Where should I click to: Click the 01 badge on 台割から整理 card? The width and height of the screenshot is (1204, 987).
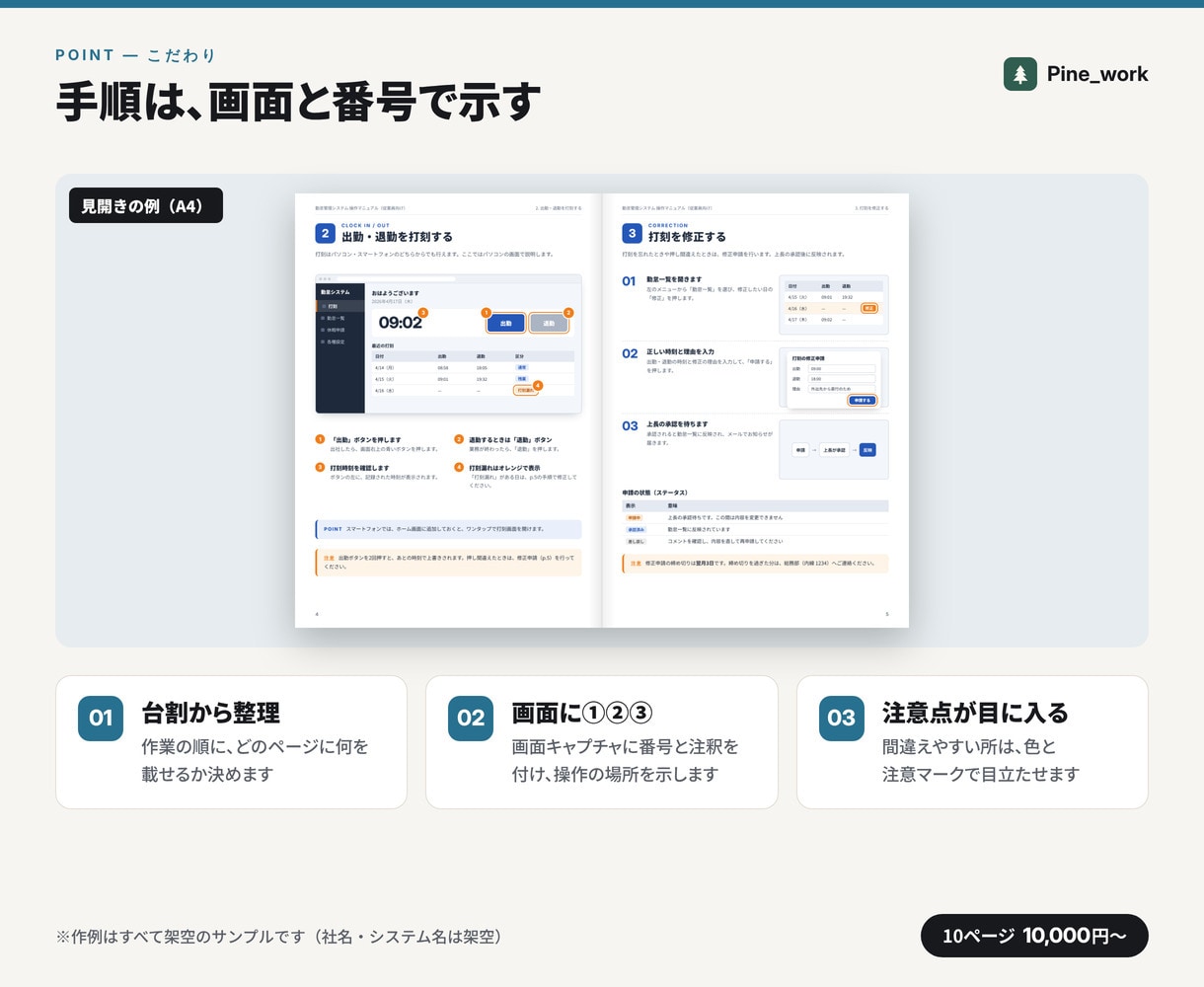pos(101,719)
